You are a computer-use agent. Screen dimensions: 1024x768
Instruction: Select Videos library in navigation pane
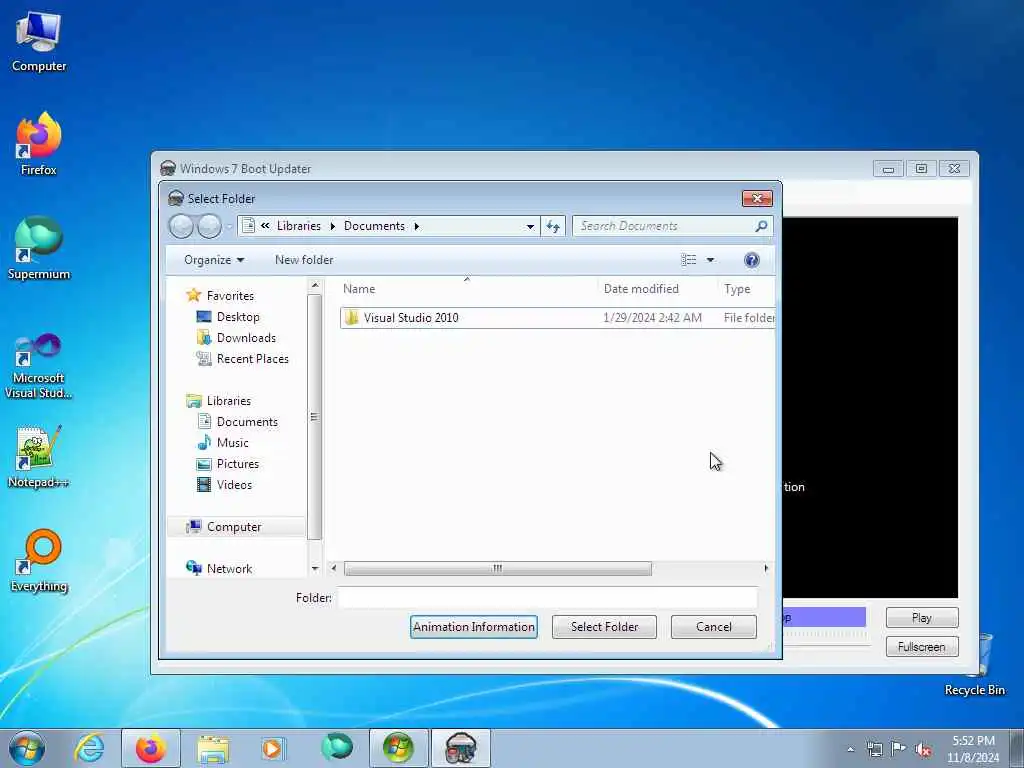tap(234, 485)
